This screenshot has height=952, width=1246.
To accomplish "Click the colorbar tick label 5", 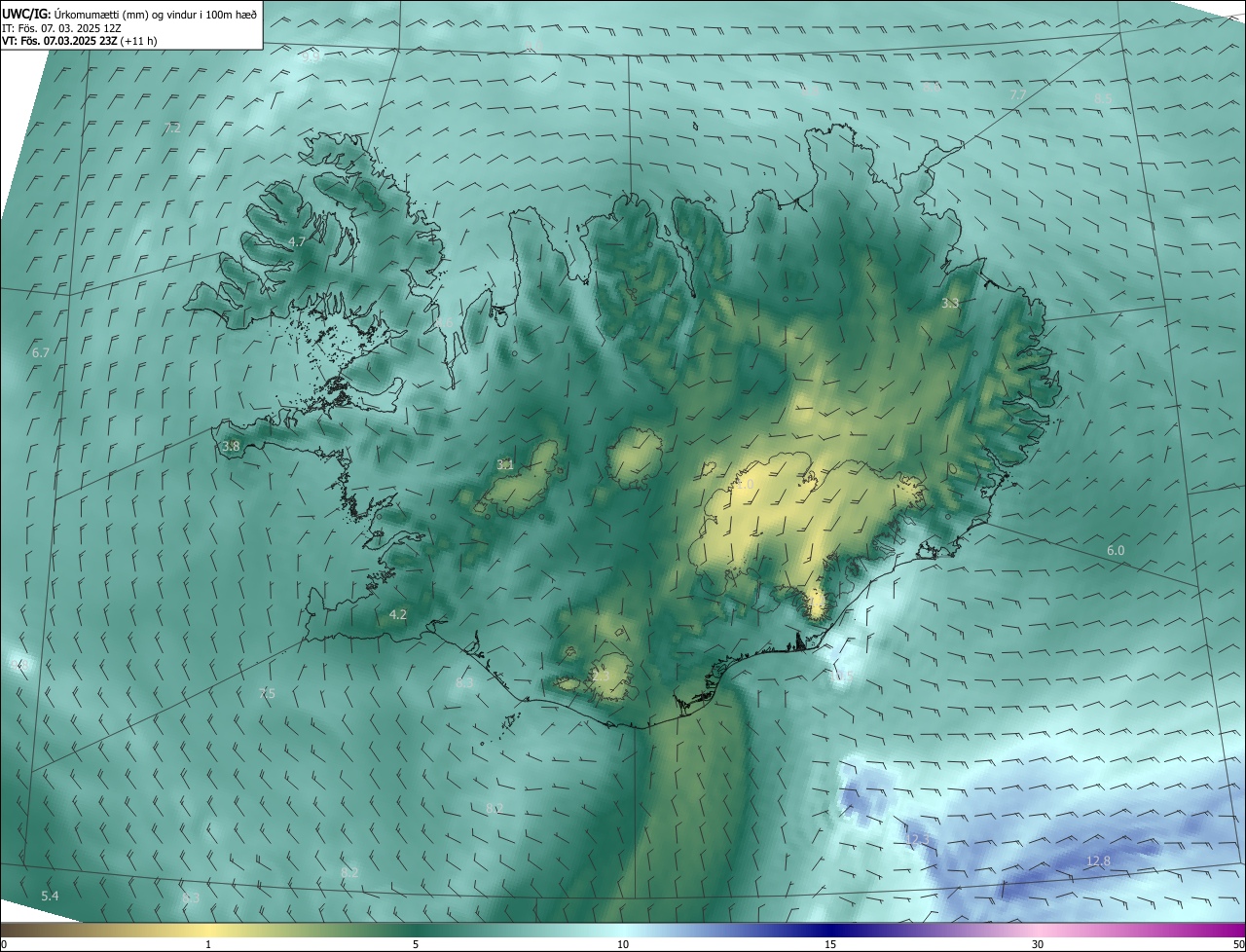I will (x=416, y=944).
